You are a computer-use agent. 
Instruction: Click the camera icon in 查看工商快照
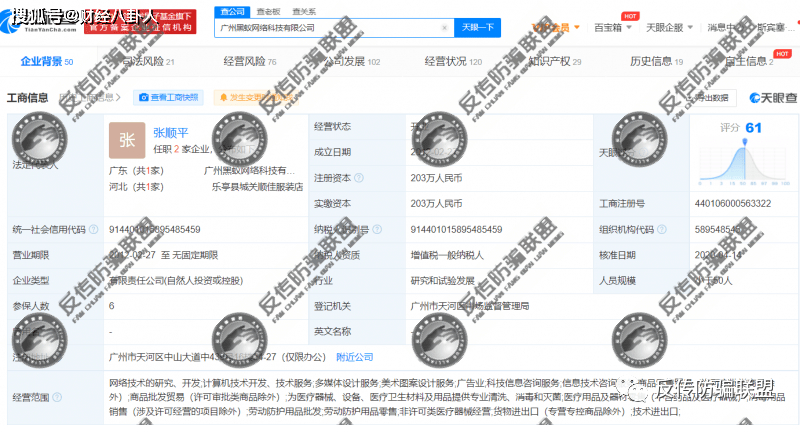coord(144,97)
